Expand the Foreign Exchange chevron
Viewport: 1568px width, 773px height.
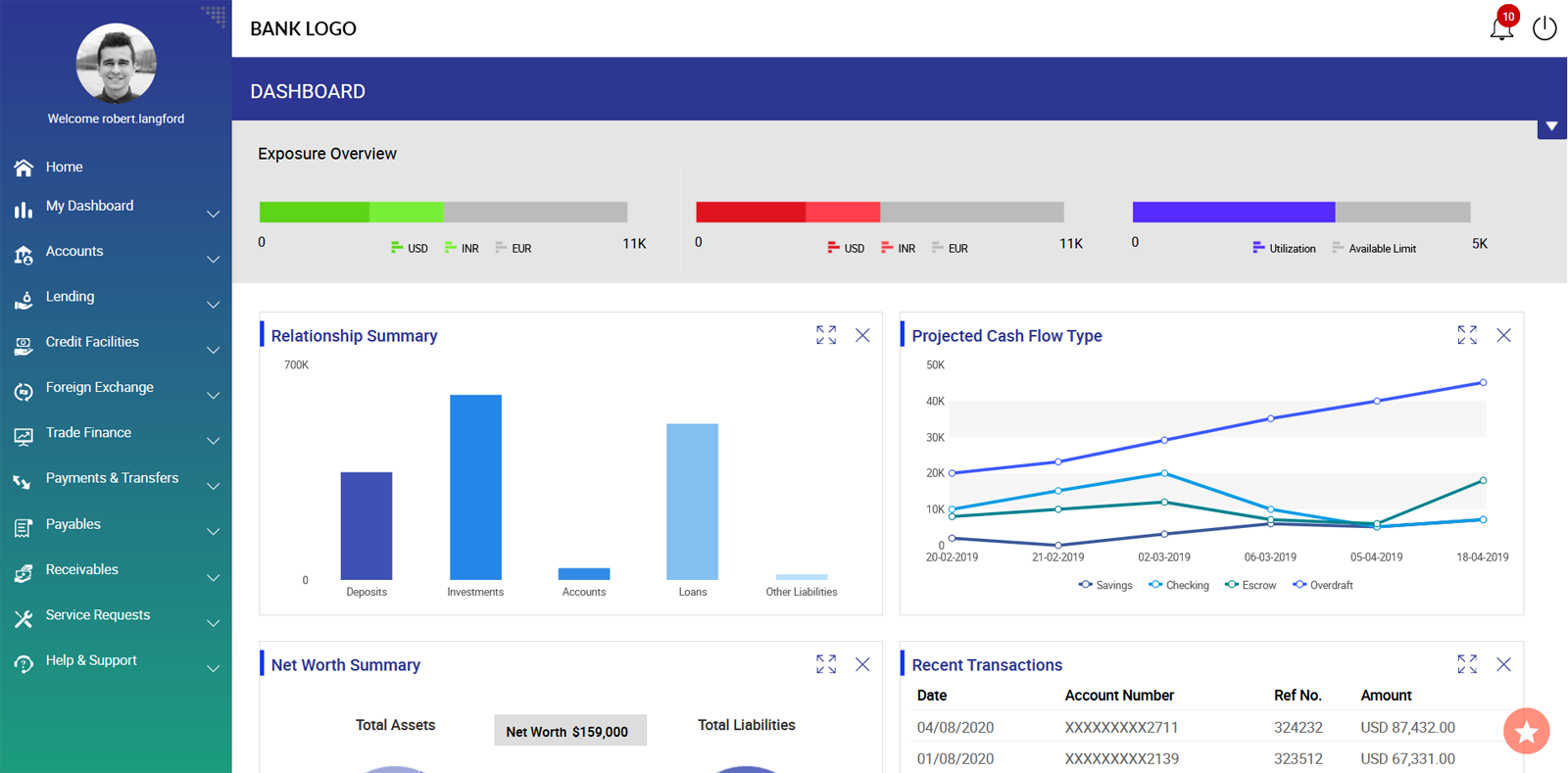tap(213, 396)
